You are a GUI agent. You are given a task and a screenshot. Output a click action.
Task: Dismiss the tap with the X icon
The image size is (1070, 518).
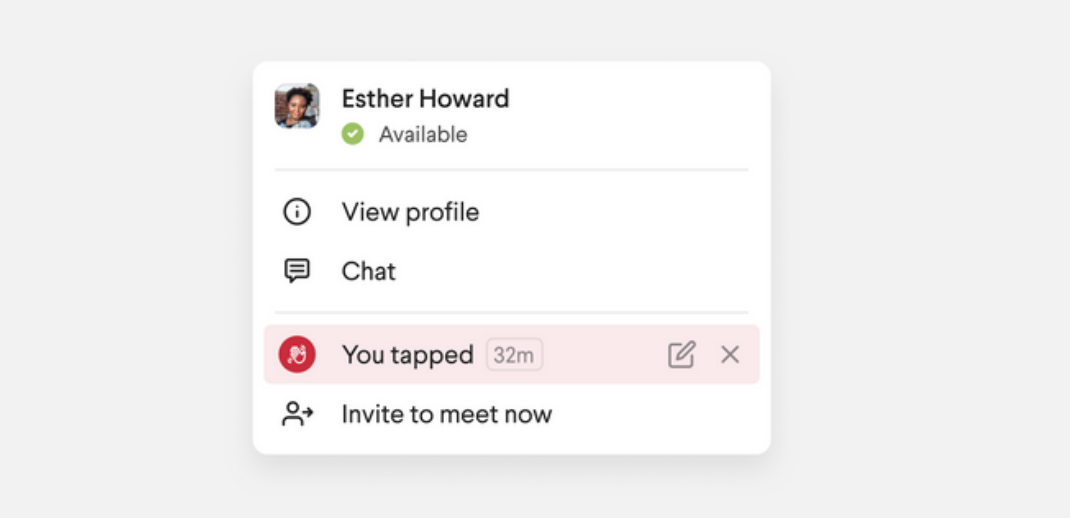pos(730,354)
